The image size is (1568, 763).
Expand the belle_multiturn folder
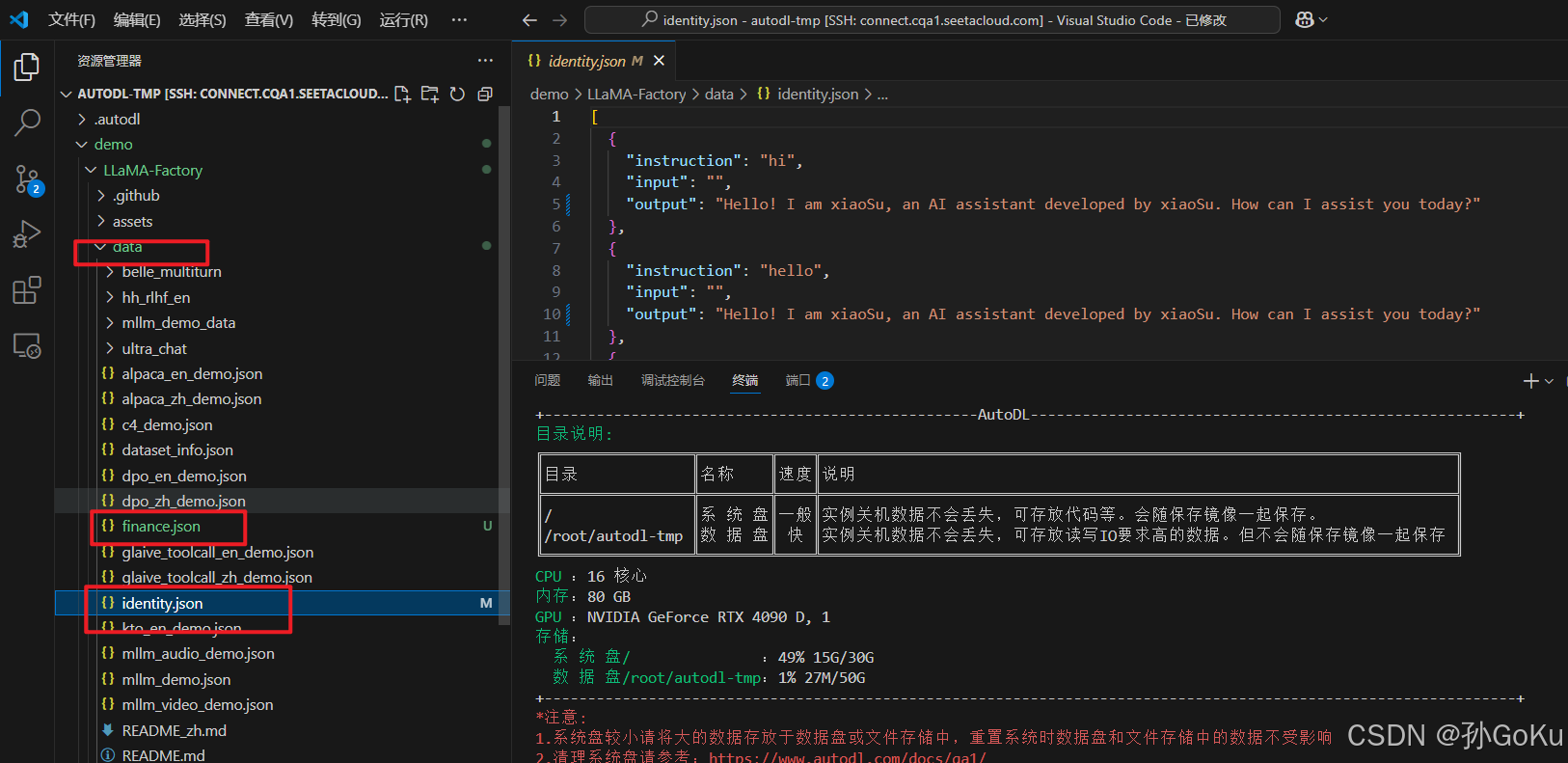pos(172,272)
